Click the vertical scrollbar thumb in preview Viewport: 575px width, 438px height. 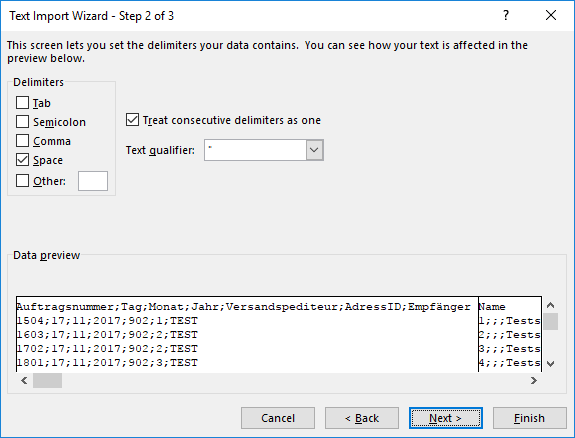550,322
